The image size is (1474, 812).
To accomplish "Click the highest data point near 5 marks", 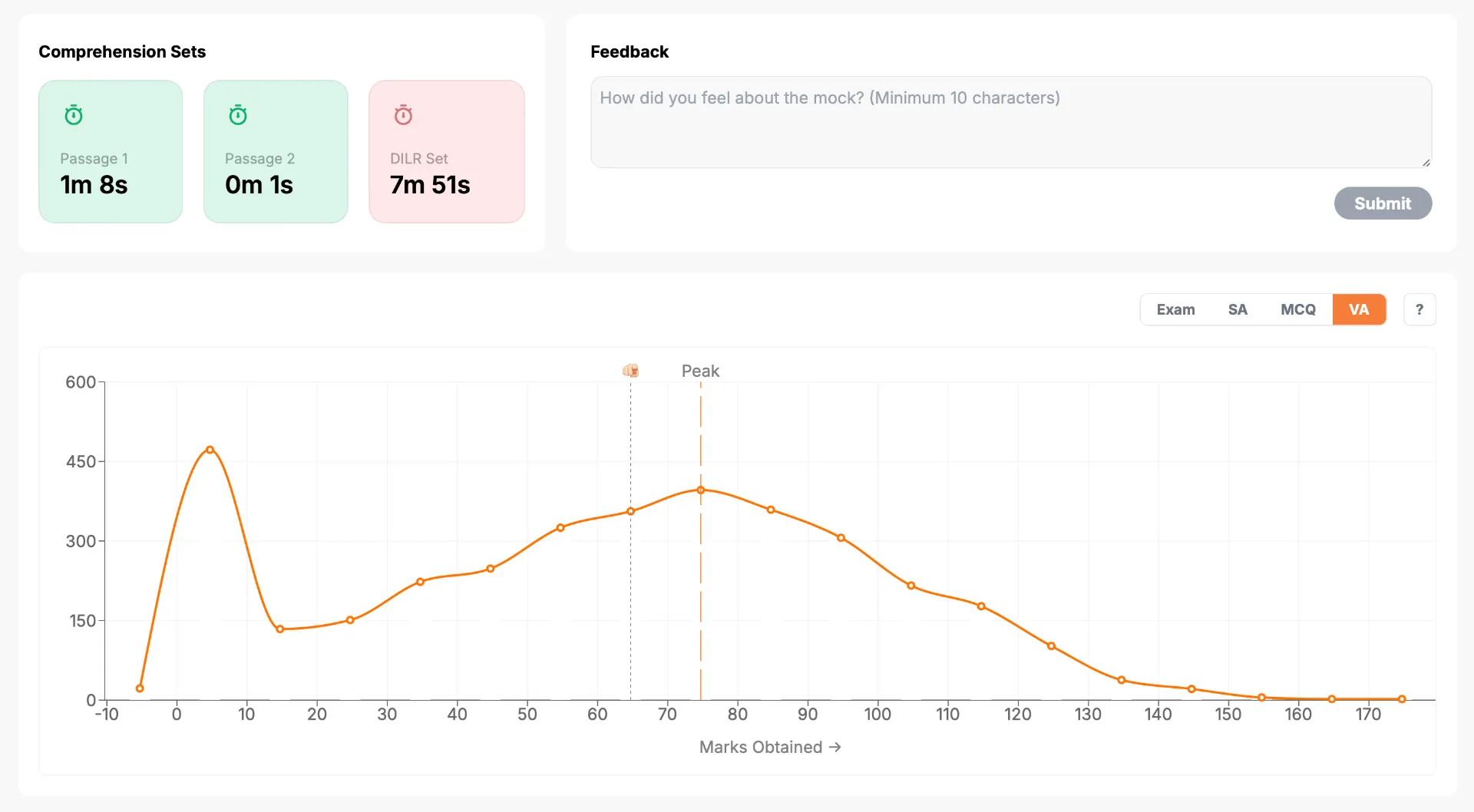I will [210, 450].
